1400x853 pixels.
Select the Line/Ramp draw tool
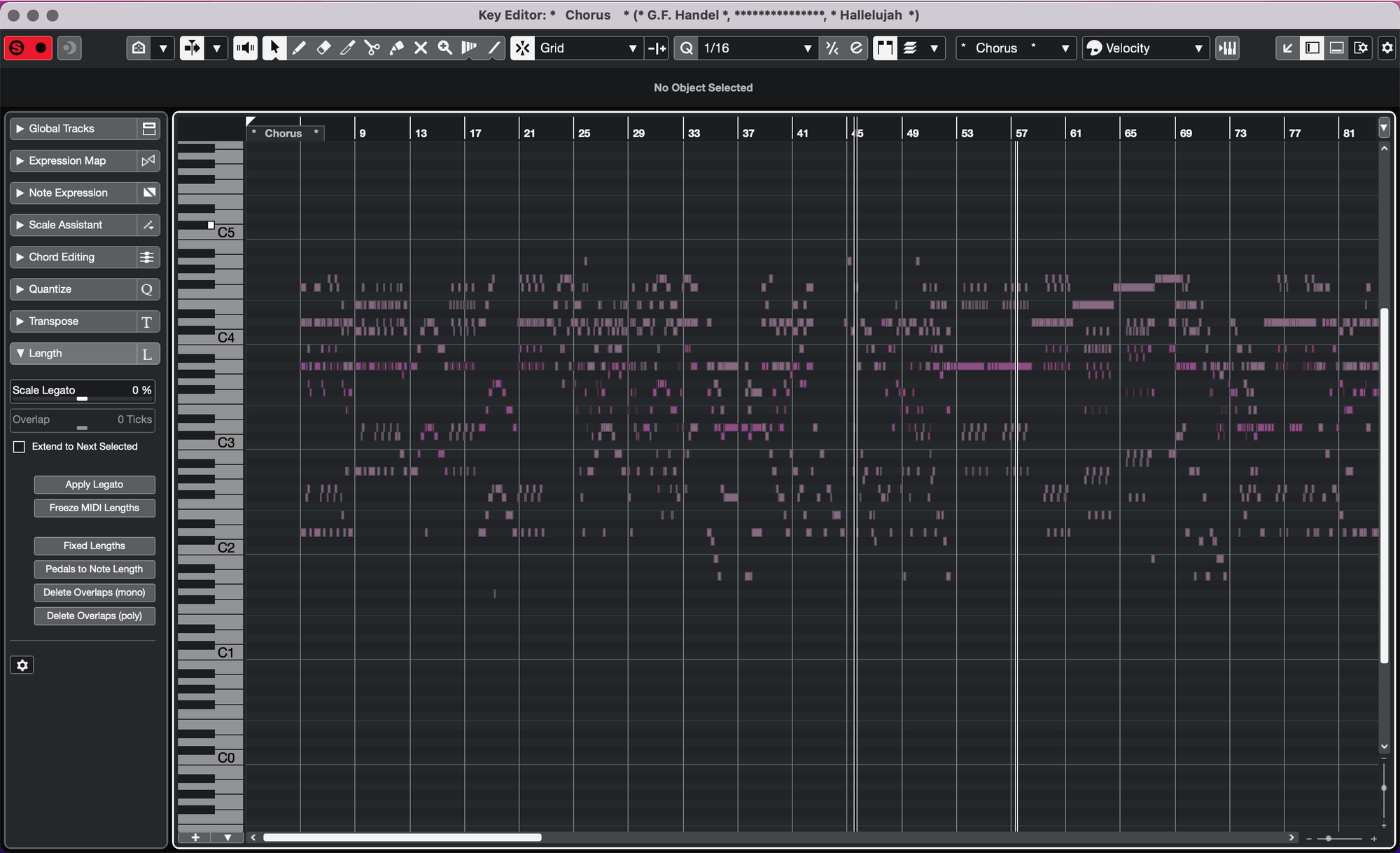point(498,48)
